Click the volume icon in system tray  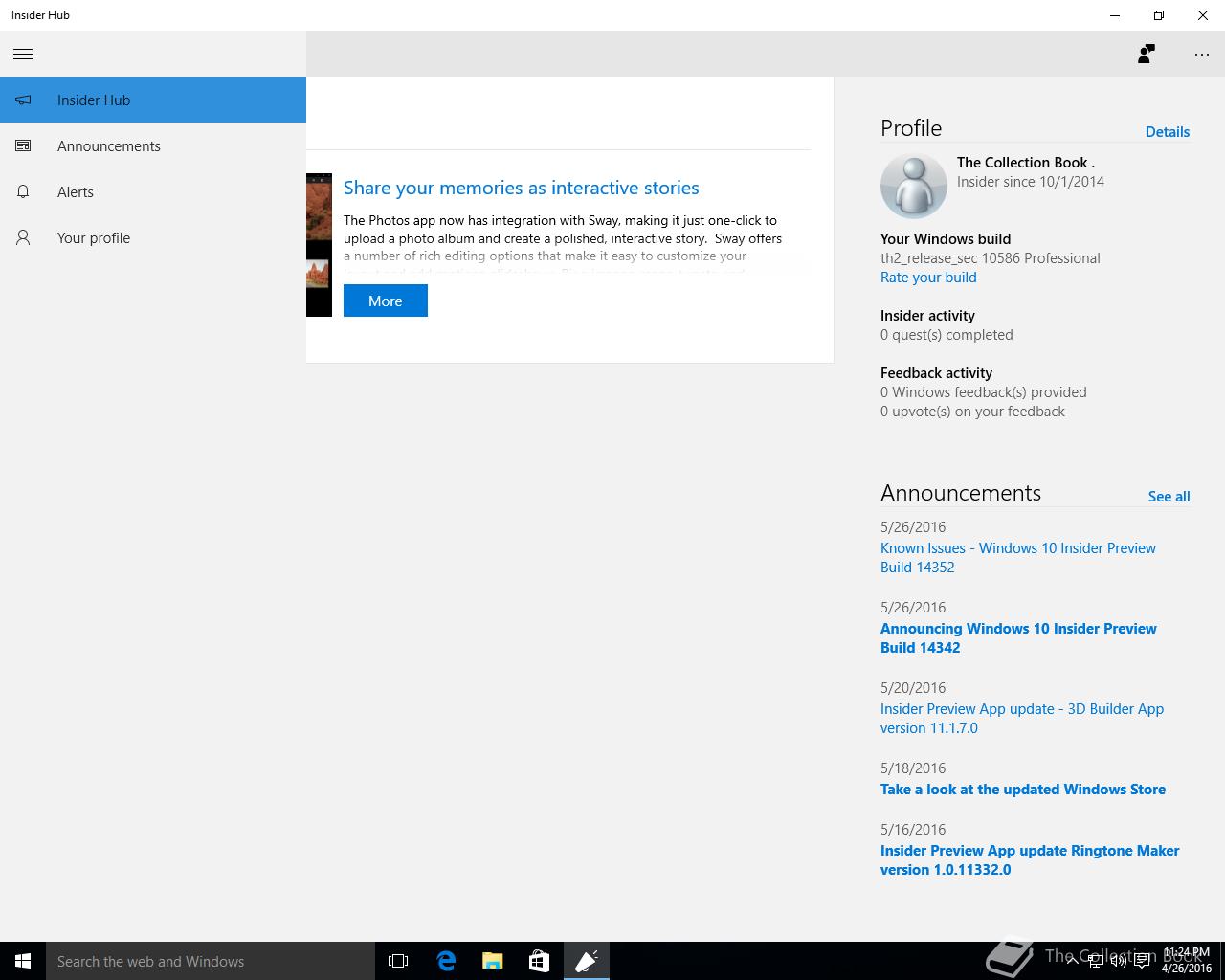tap(1118, 961)
